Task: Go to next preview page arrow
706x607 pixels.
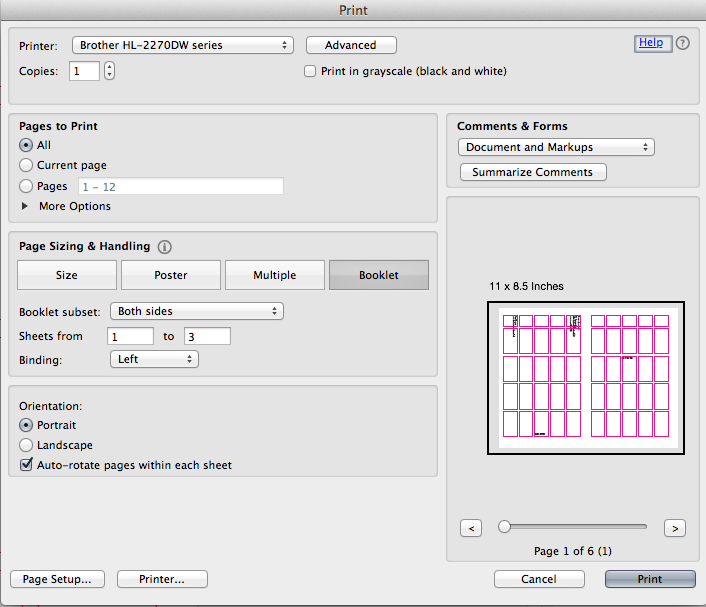Action: click(x=674, y=527)
